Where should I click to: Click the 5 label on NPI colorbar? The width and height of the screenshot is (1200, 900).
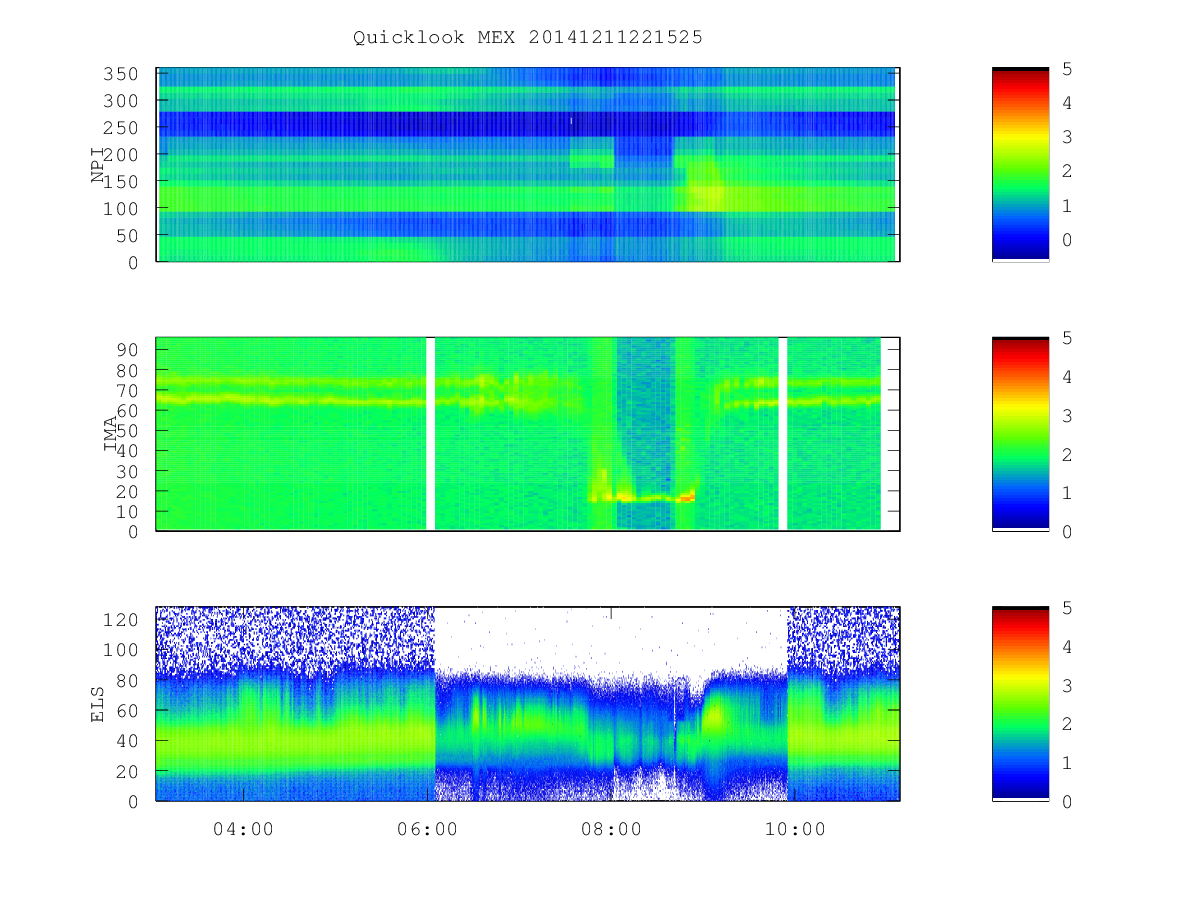pyautogui.click(x=1068, y=69)
